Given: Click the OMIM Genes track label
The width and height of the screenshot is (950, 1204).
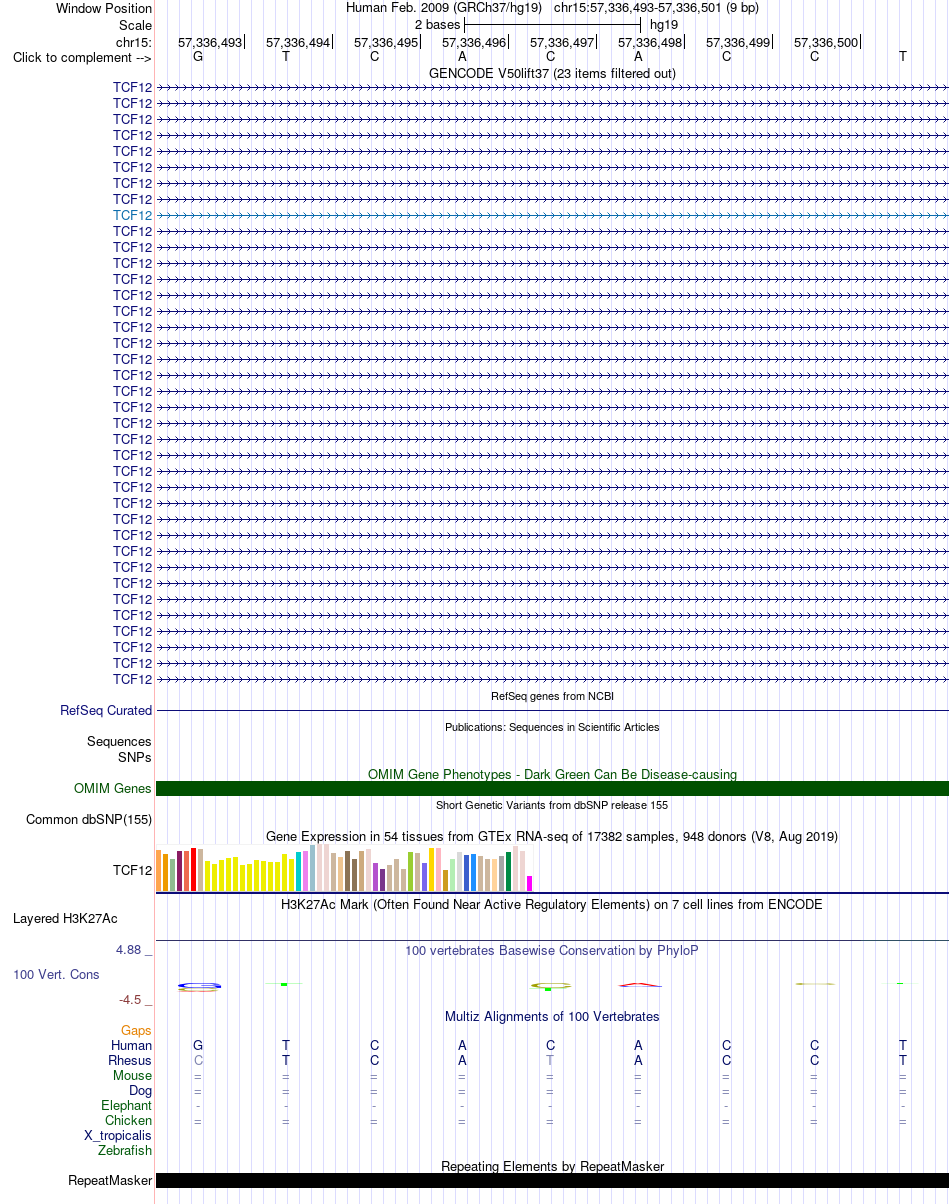Looking at the screenshot, I should [113, 789].
